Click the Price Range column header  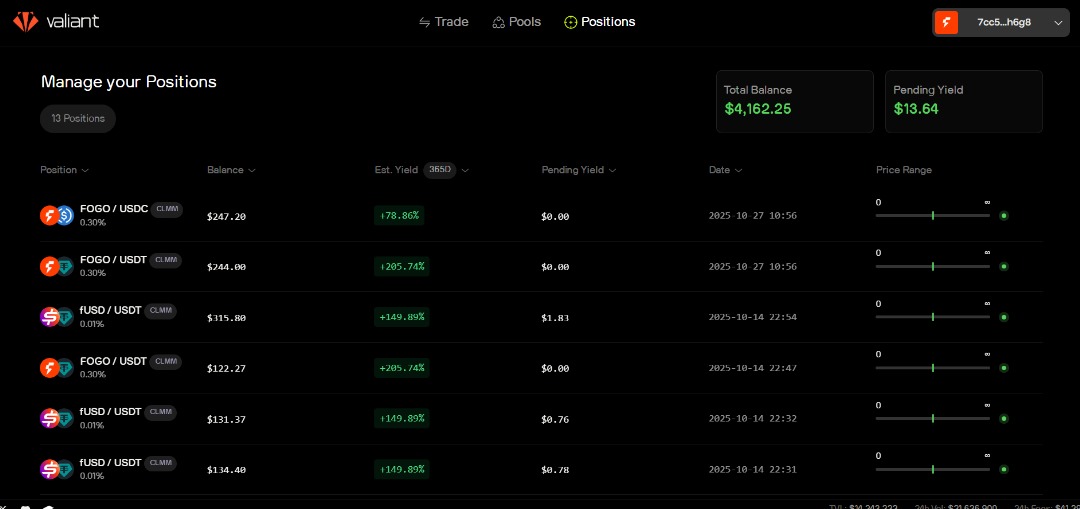click(904, 170)
